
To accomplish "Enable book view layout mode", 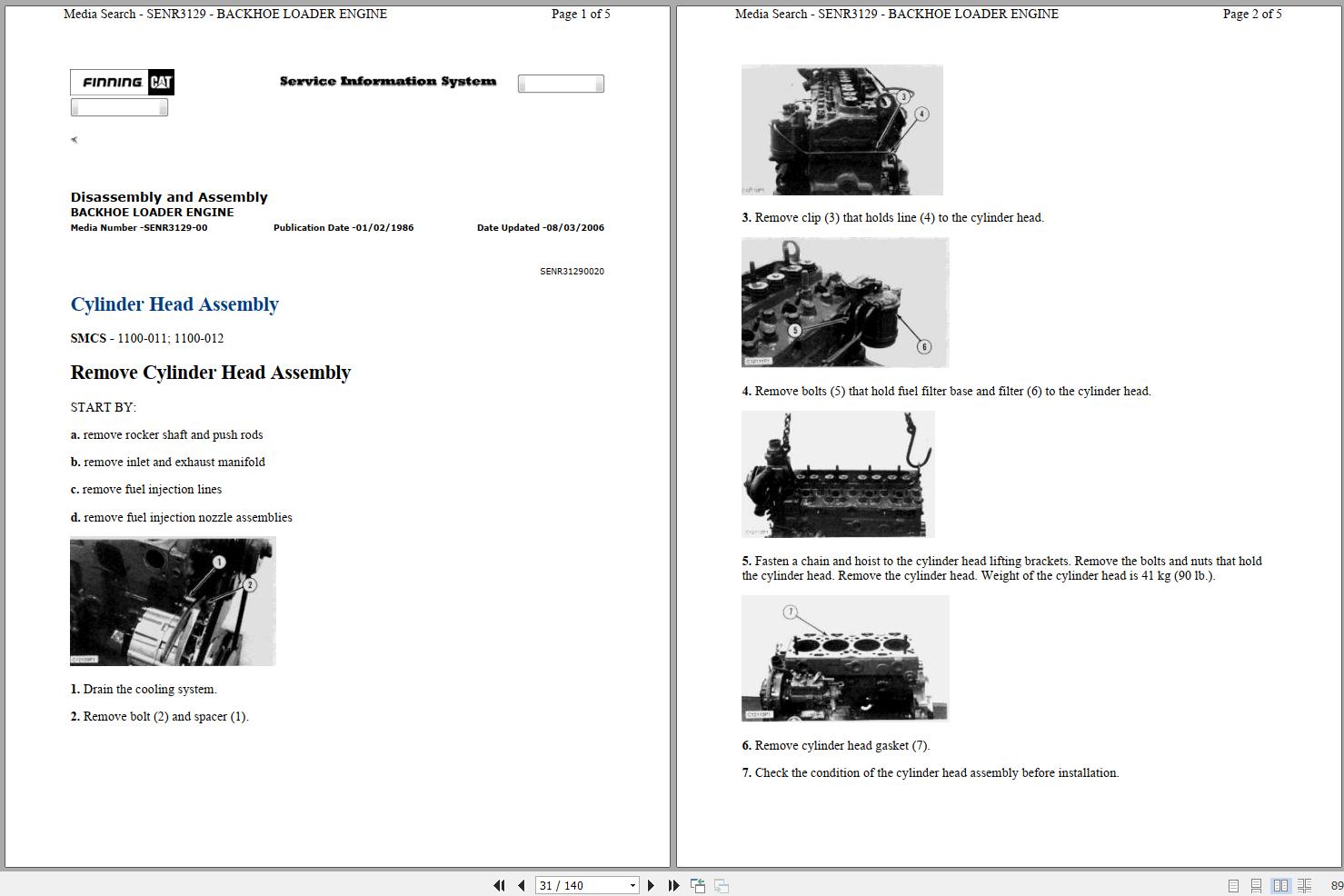I will coord(1305,884).
